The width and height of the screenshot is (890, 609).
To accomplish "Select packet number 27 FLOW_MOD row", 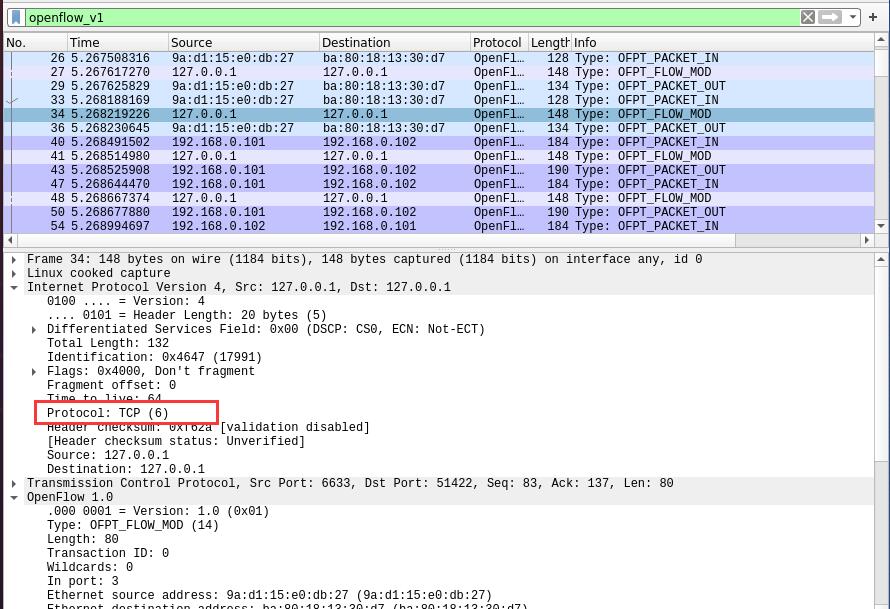I will [x=438, y=72].
